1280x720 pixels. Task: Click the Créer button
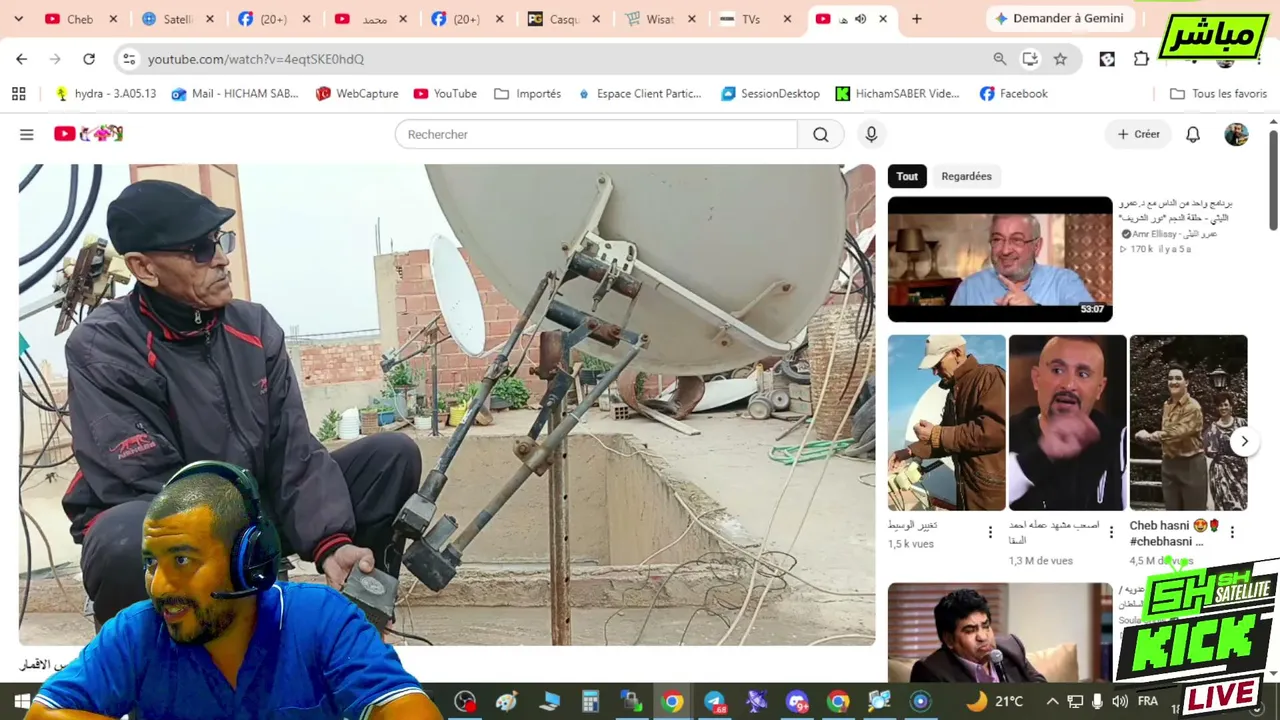tap(1138, 134)
